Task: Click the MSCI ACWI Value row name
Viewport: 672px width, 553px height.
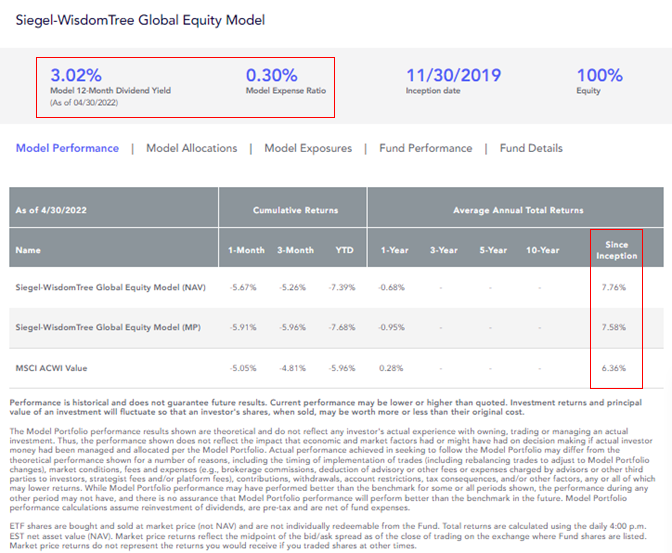Action: pyautogui.click(x=51, y=368)
